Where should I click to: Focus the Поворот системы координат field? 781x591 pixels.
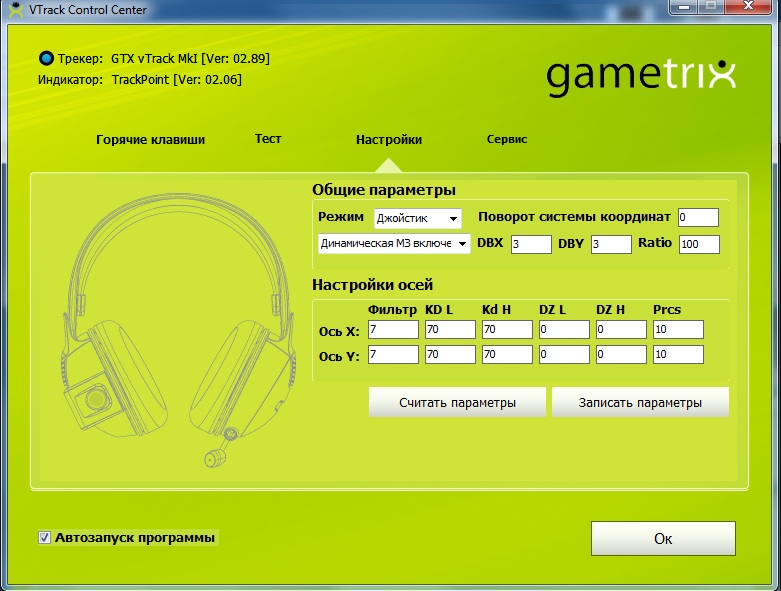(x=698, y=218)
